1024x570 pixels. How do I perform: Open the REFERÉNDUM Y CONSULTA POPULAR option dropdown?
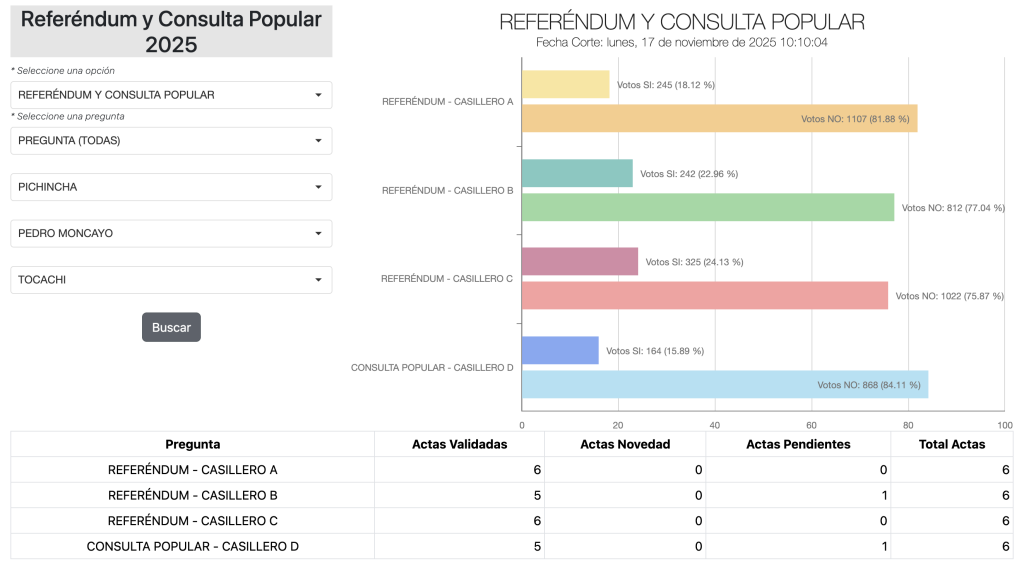point(170,95)
